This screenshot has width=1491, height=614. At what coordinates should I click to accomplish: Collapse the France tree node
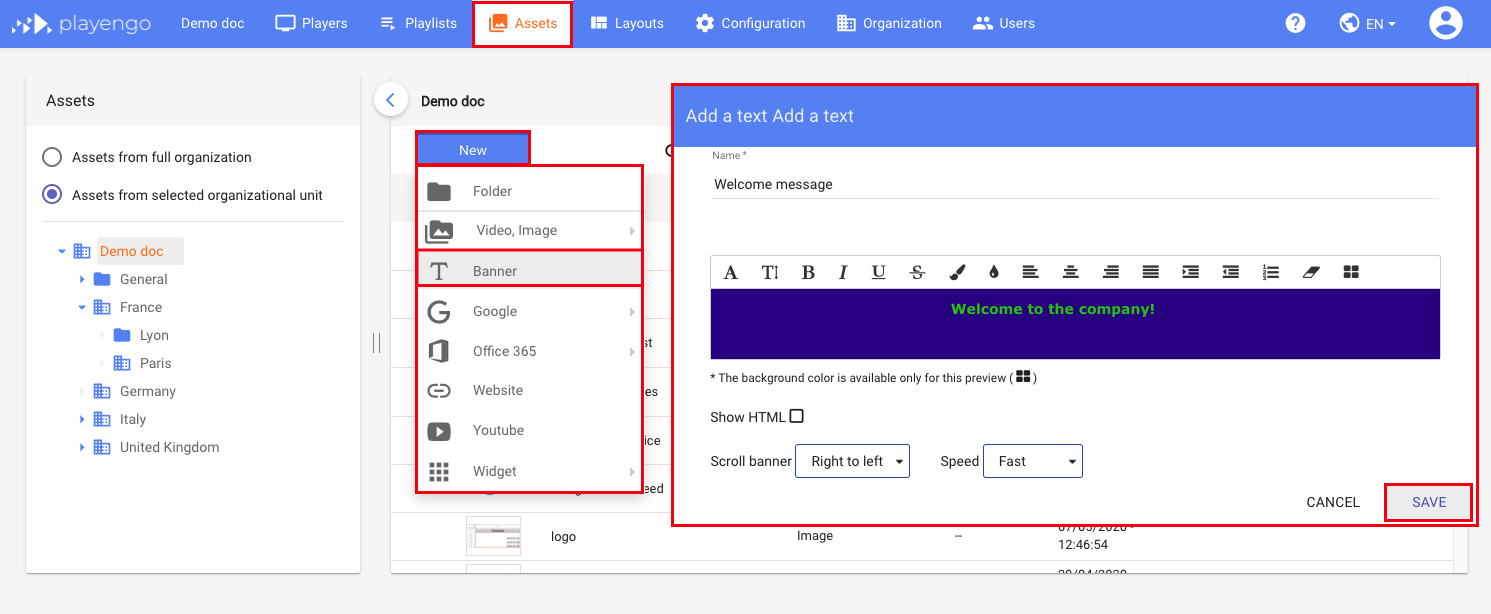tap(82, 307)
